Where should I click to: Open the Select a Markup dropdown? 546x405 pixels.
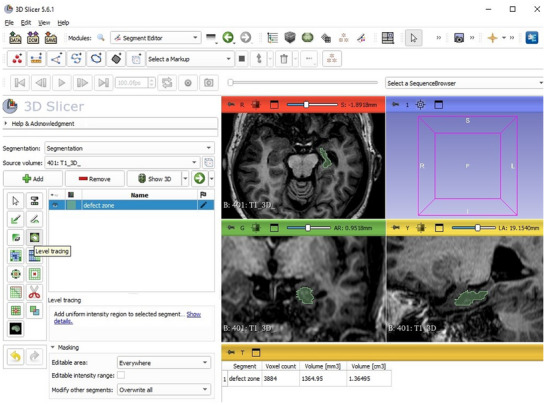(190, 59)
